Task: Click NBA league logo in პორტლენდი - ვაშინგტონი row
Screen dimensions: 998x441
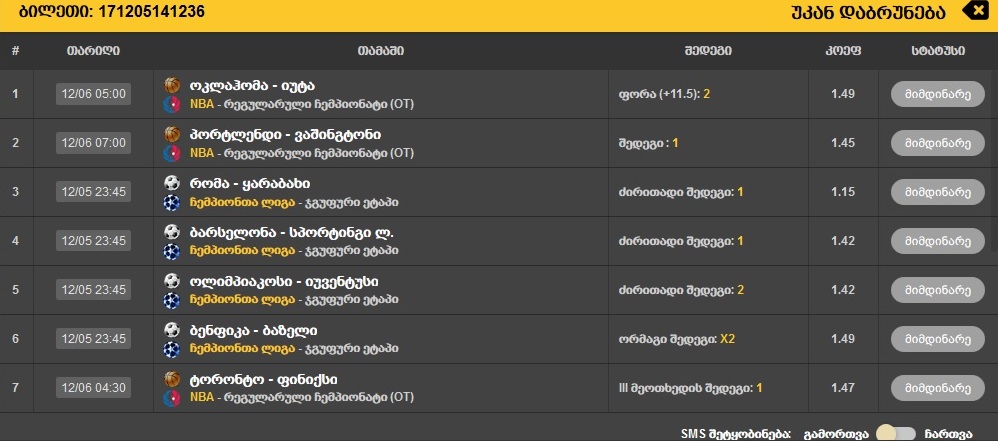Action: click(171, 153)
